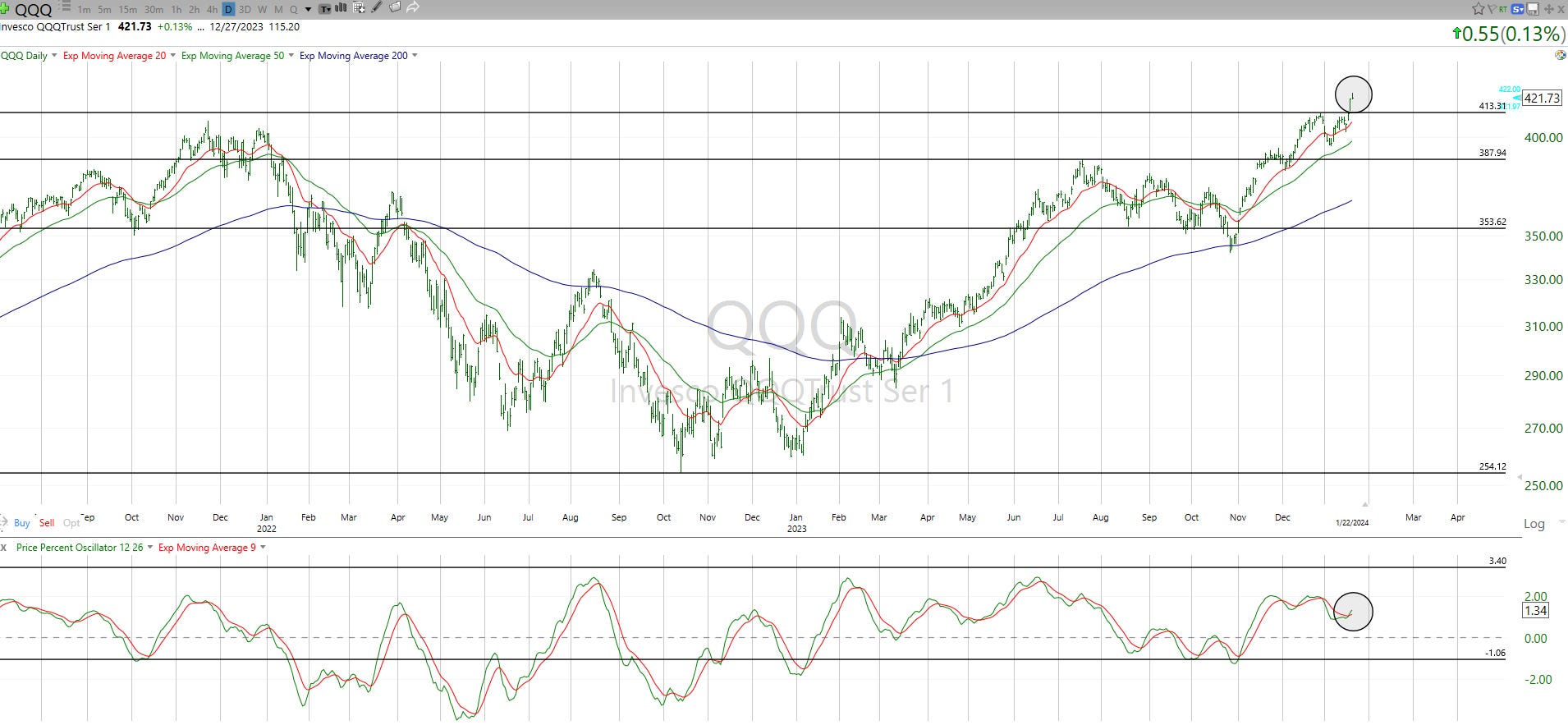Switch to 4h timeframe
This screenshot has height=725, width=1568.
(x=212, y=10)
